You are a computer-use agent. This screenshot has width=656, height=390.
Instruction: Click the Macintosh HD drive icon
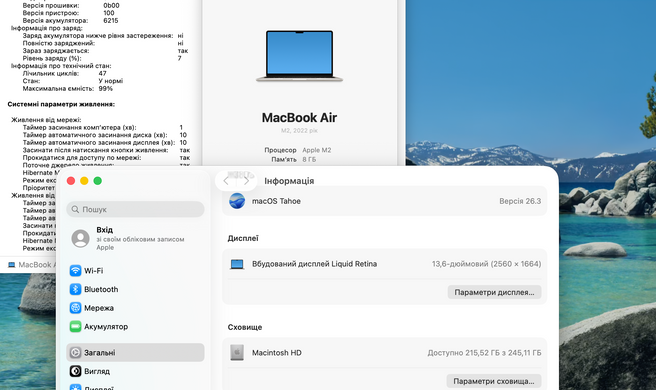[x=237, y=353]
